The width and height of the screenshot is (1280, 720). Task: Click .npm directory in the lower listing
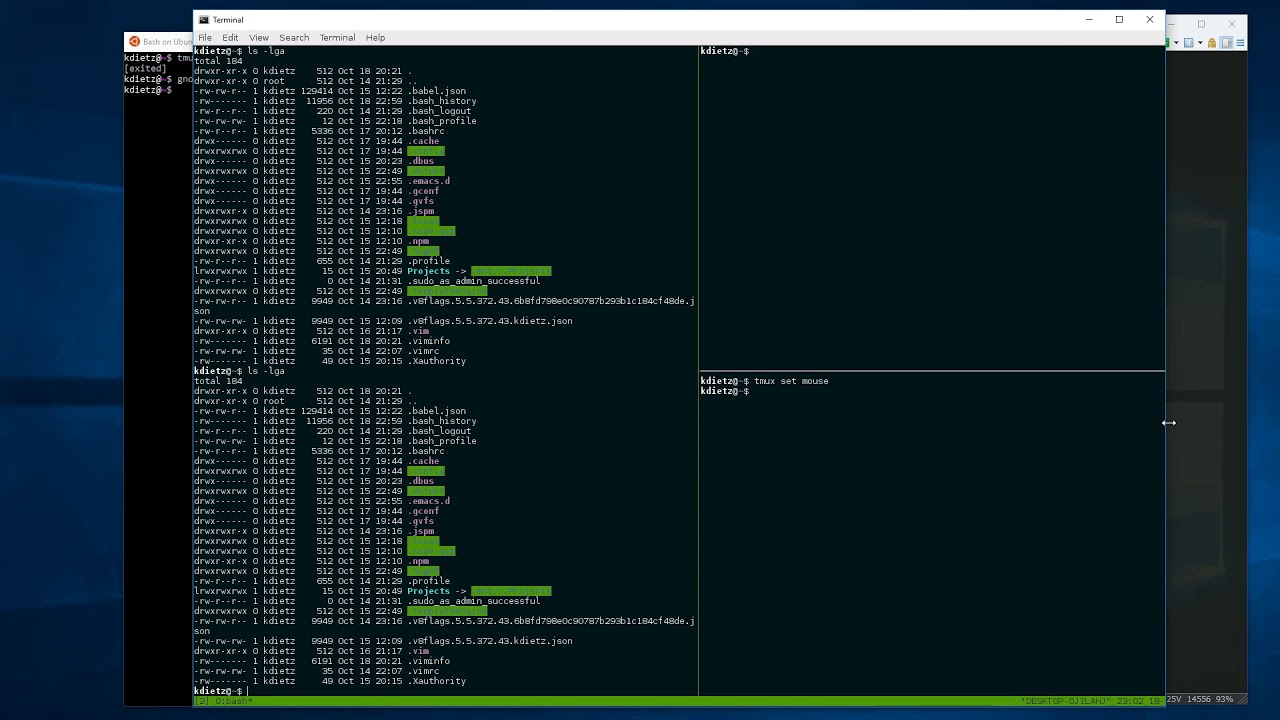[418, 561]
